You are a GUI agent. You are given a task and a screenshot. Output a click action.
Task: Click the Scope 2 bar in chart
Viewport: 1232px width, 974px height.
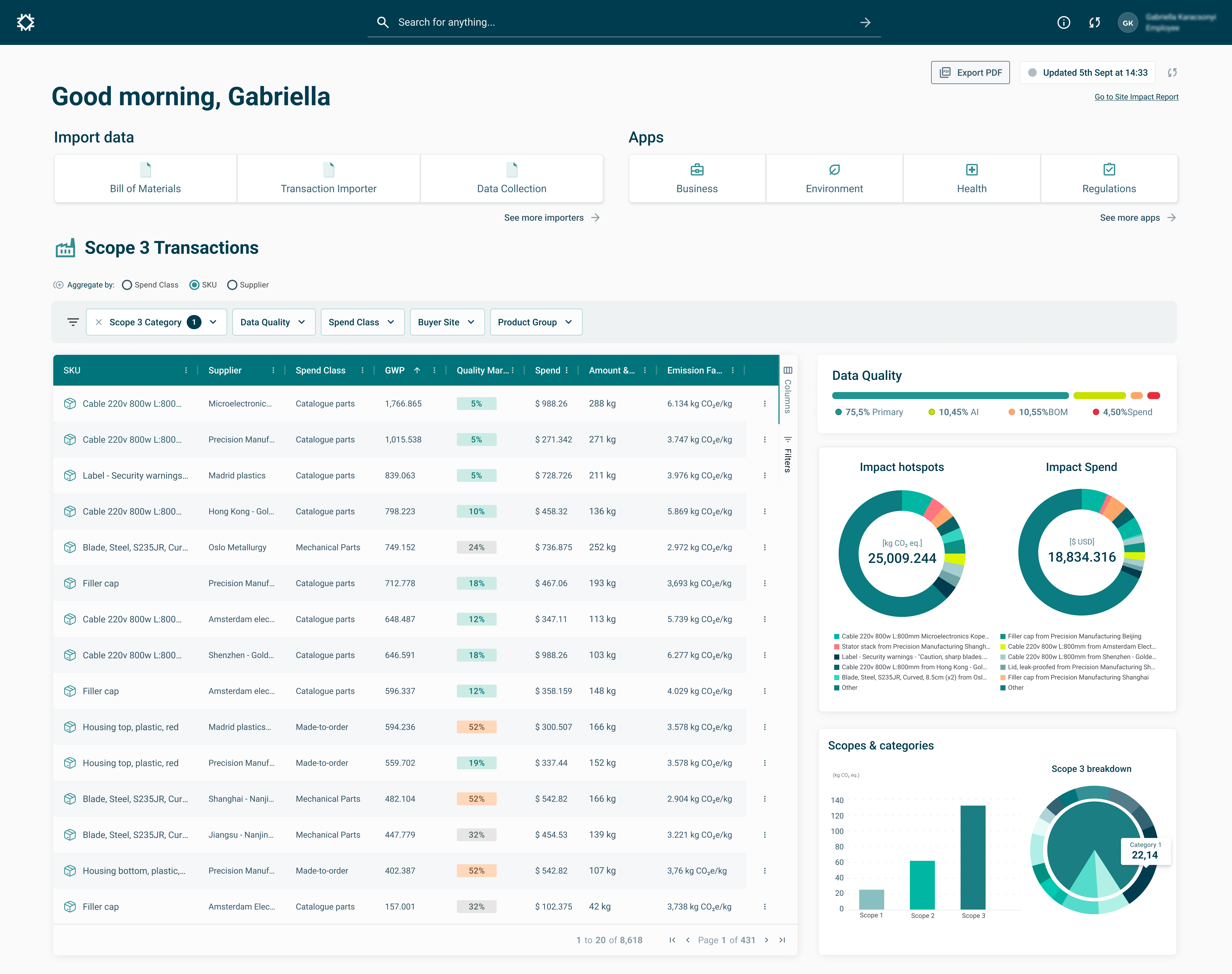click(x=922, y=885)
